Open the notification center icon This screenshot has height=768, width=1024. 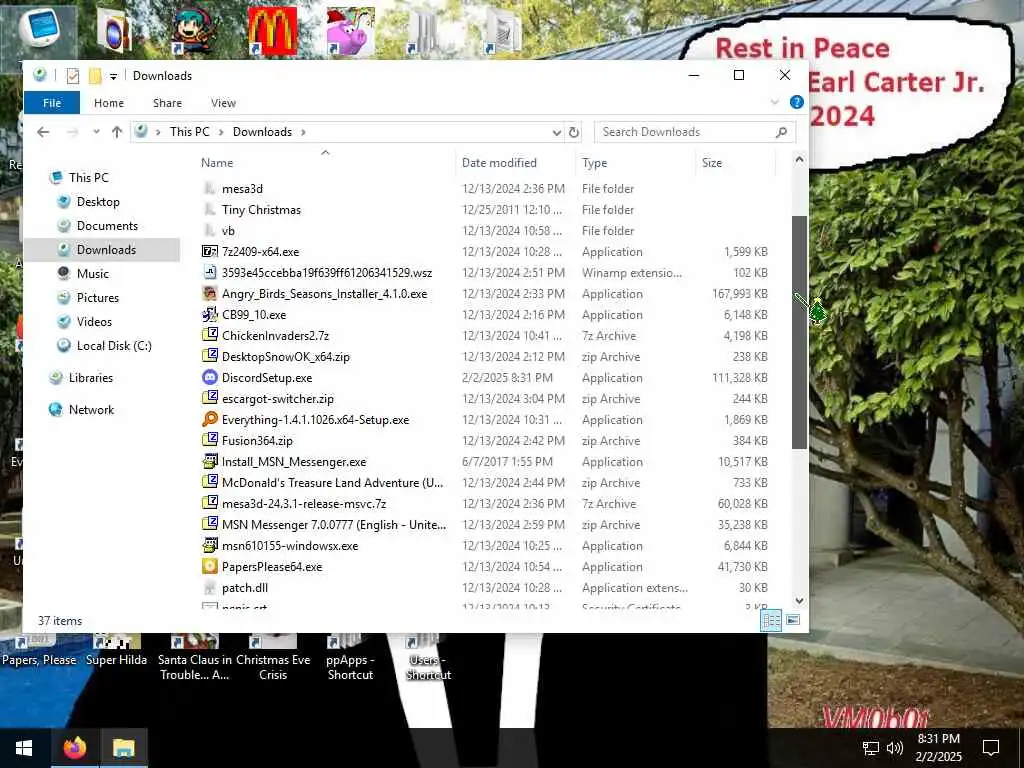point(991,748)
